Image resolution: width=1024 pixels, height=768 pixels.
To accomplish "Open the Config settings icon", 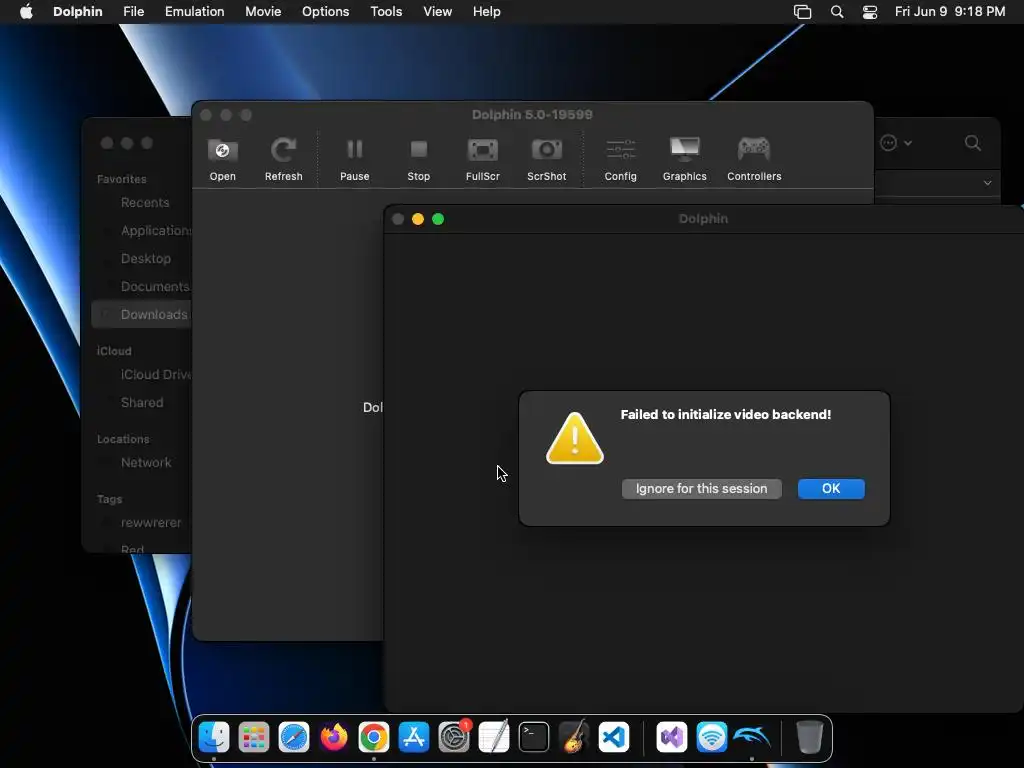I will click(x=620, y=150).
